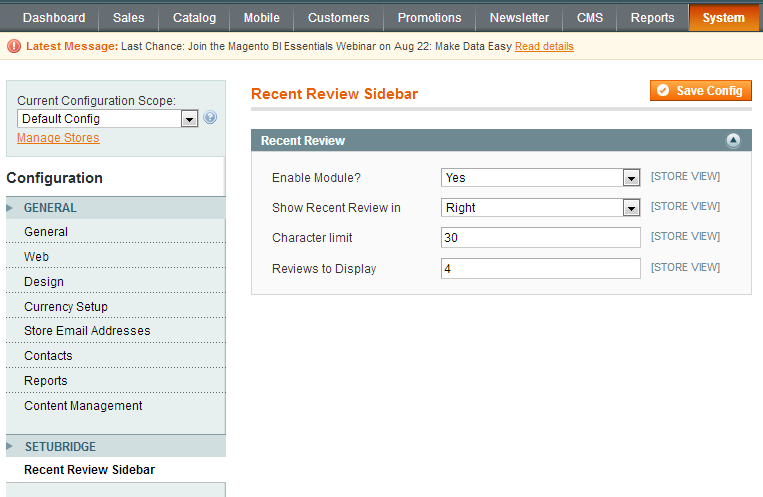
Task: Select Currency Setup in configuration sidebar
Action: pyautogui.click(x=66, y=307)
